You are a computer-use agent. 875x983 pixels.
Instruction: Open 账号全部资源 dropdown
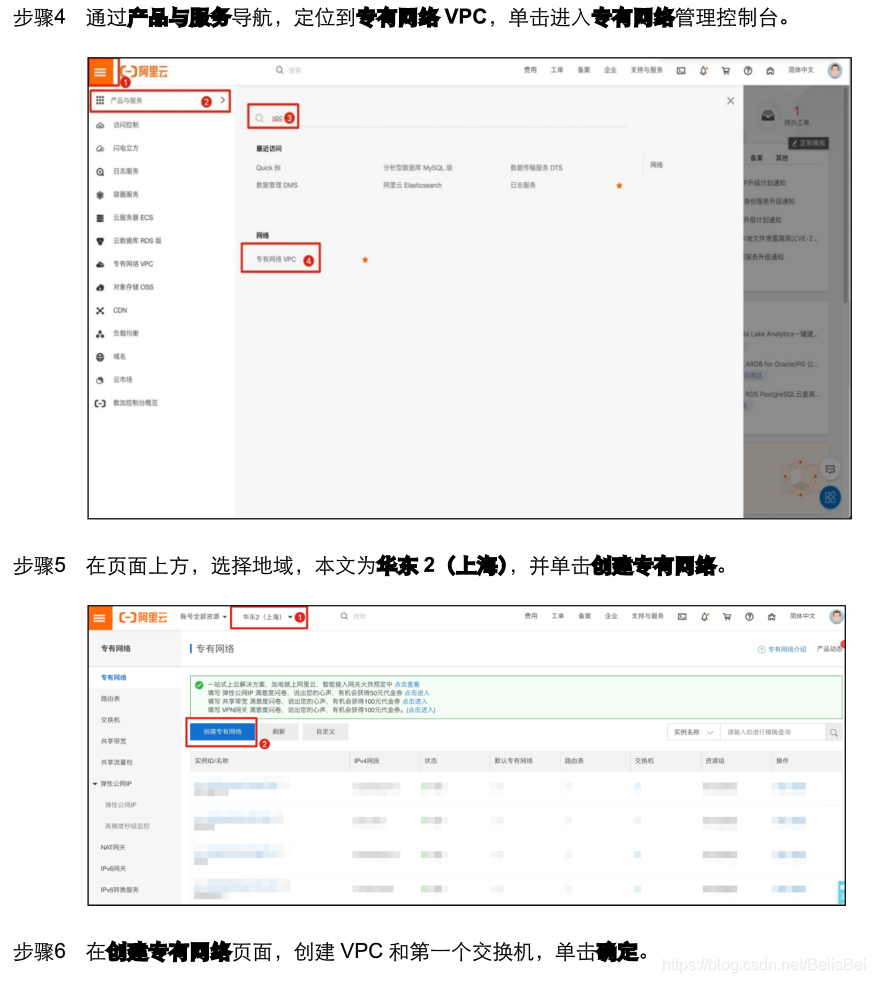click(204, 617)
